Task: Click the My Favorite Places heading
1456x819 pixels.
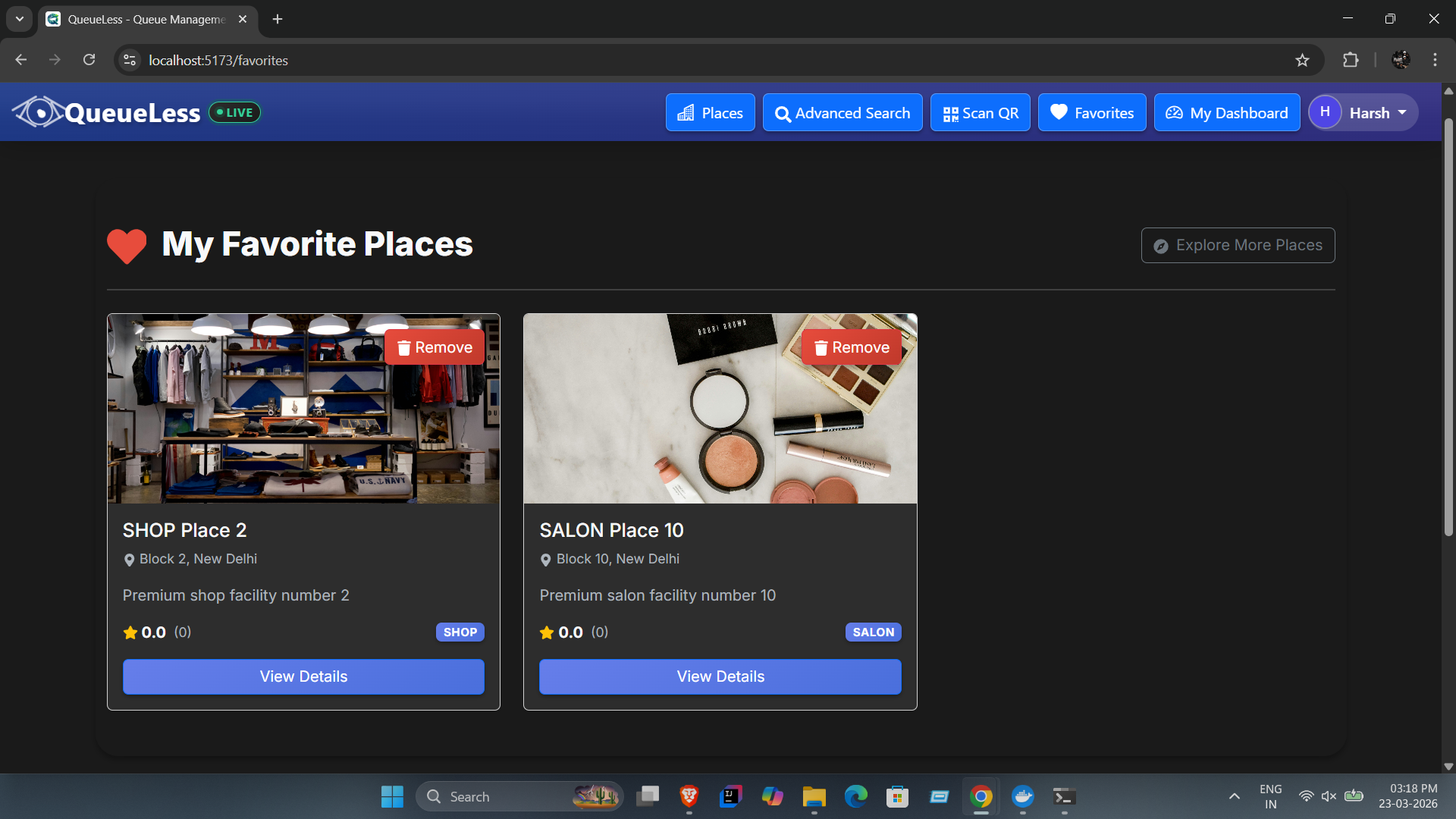Action: click(x=317, y=244)
